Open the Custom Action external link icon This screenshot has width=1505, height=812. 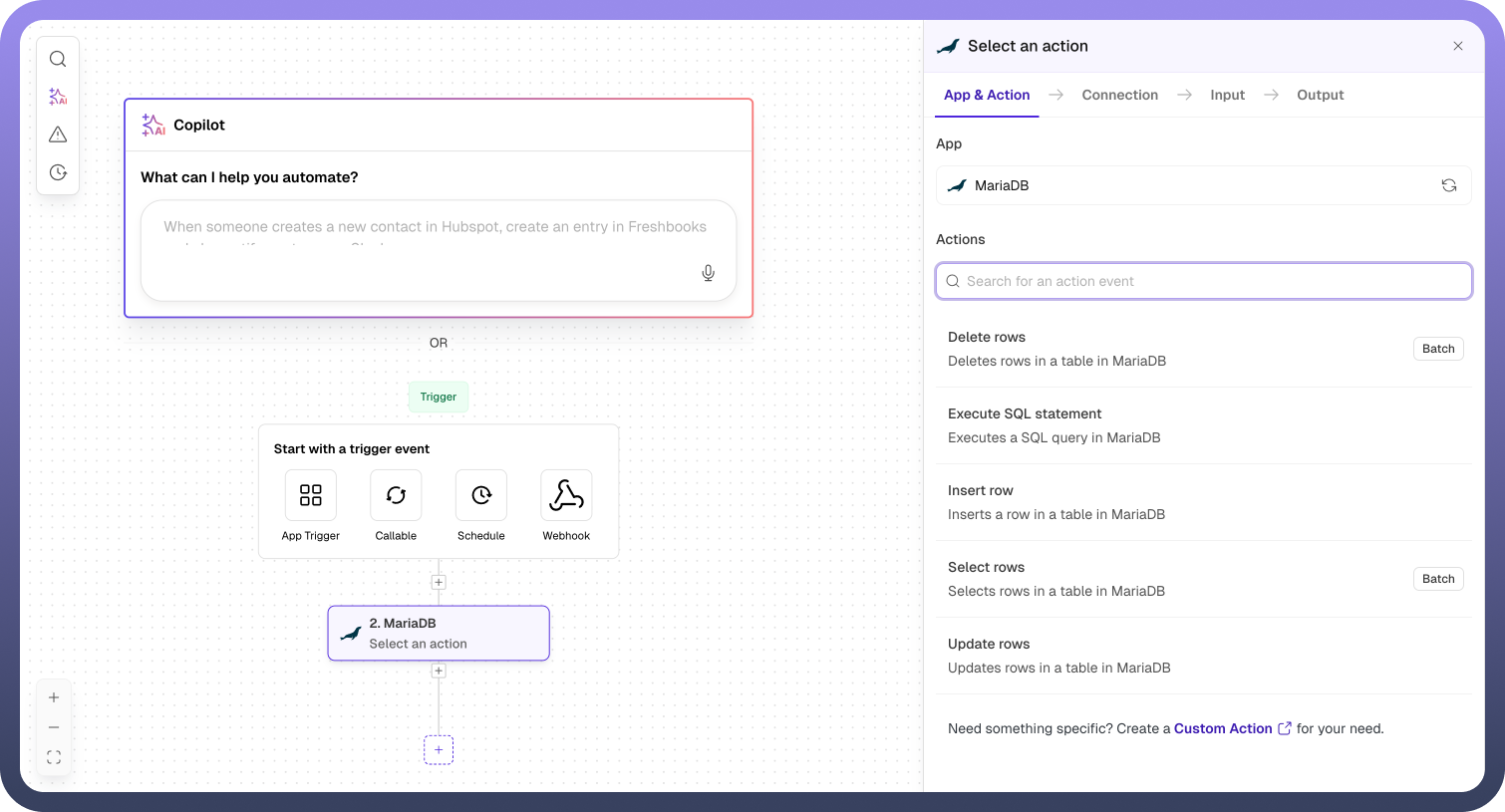click(x=1285, y=728)
